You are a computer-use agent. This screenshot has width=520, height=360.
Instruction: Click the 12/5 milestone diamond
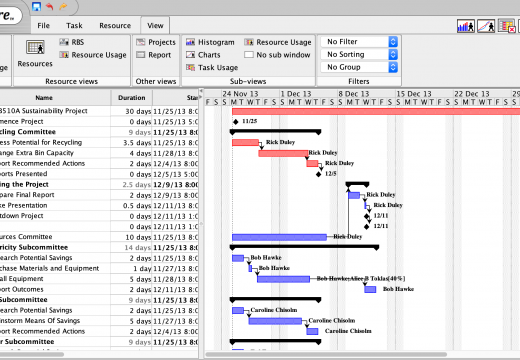(x=318, y=174)
